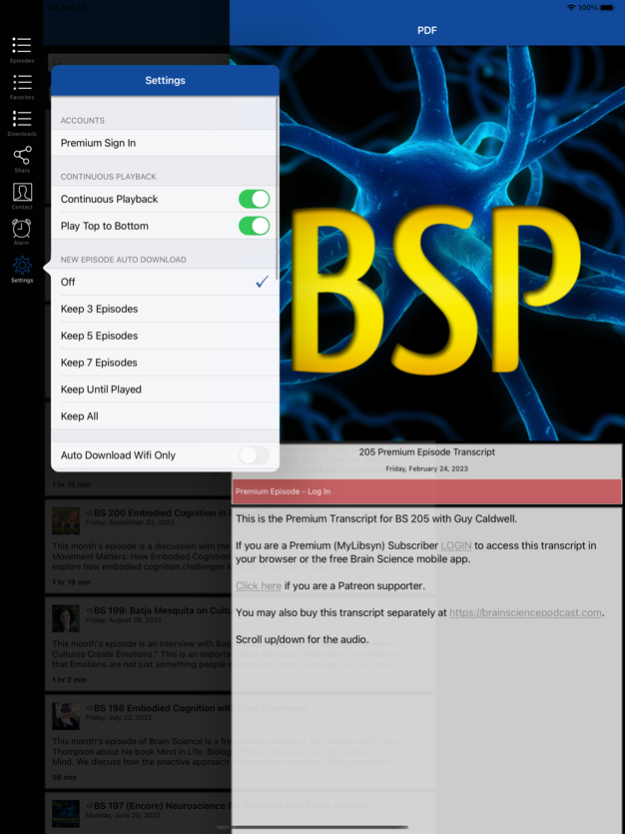Tap the Settings popover title
This screenshot has height=834, width=625.
165,81
